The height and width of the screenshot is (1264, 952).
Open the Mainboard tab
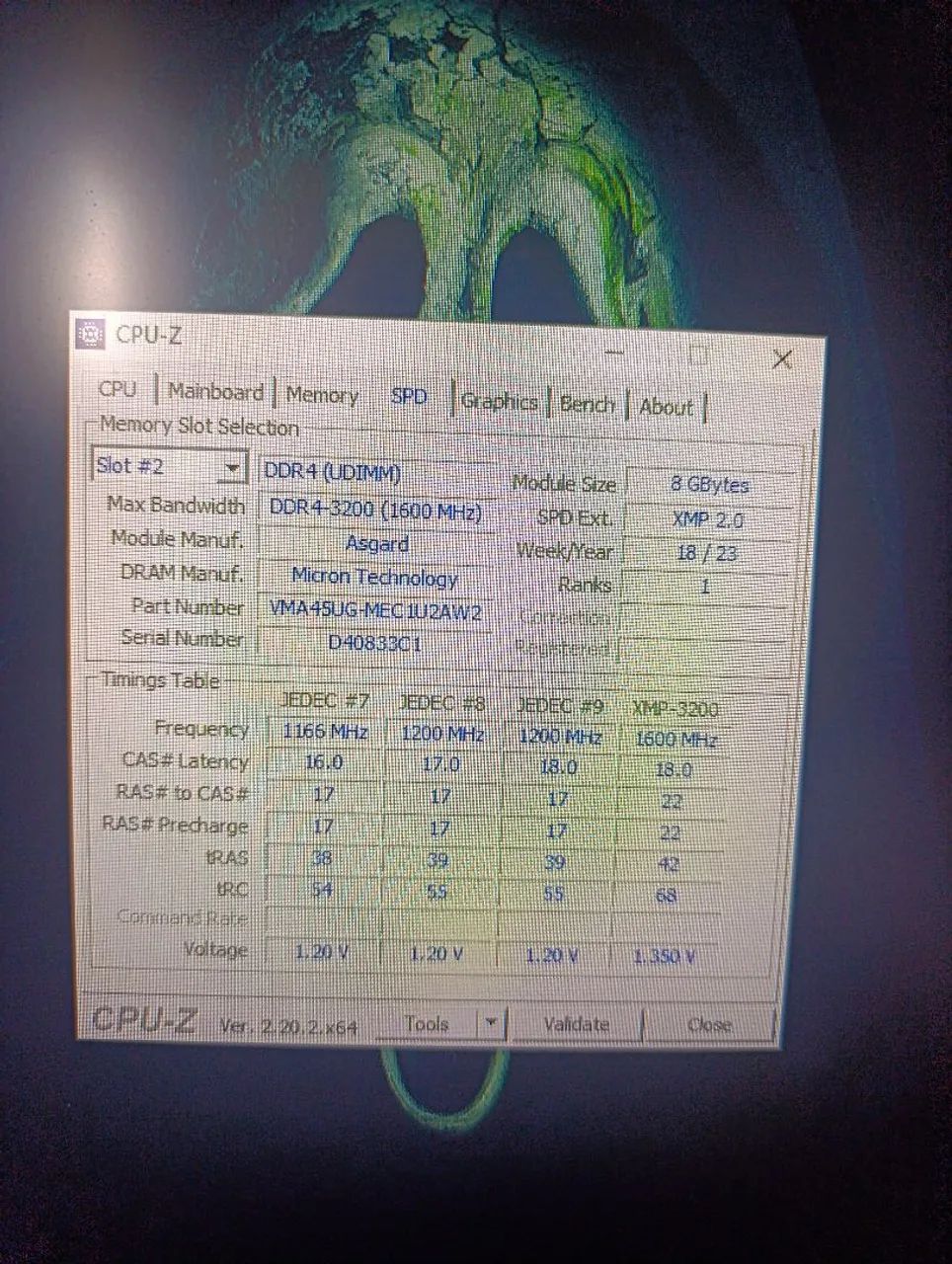point(215,391)
